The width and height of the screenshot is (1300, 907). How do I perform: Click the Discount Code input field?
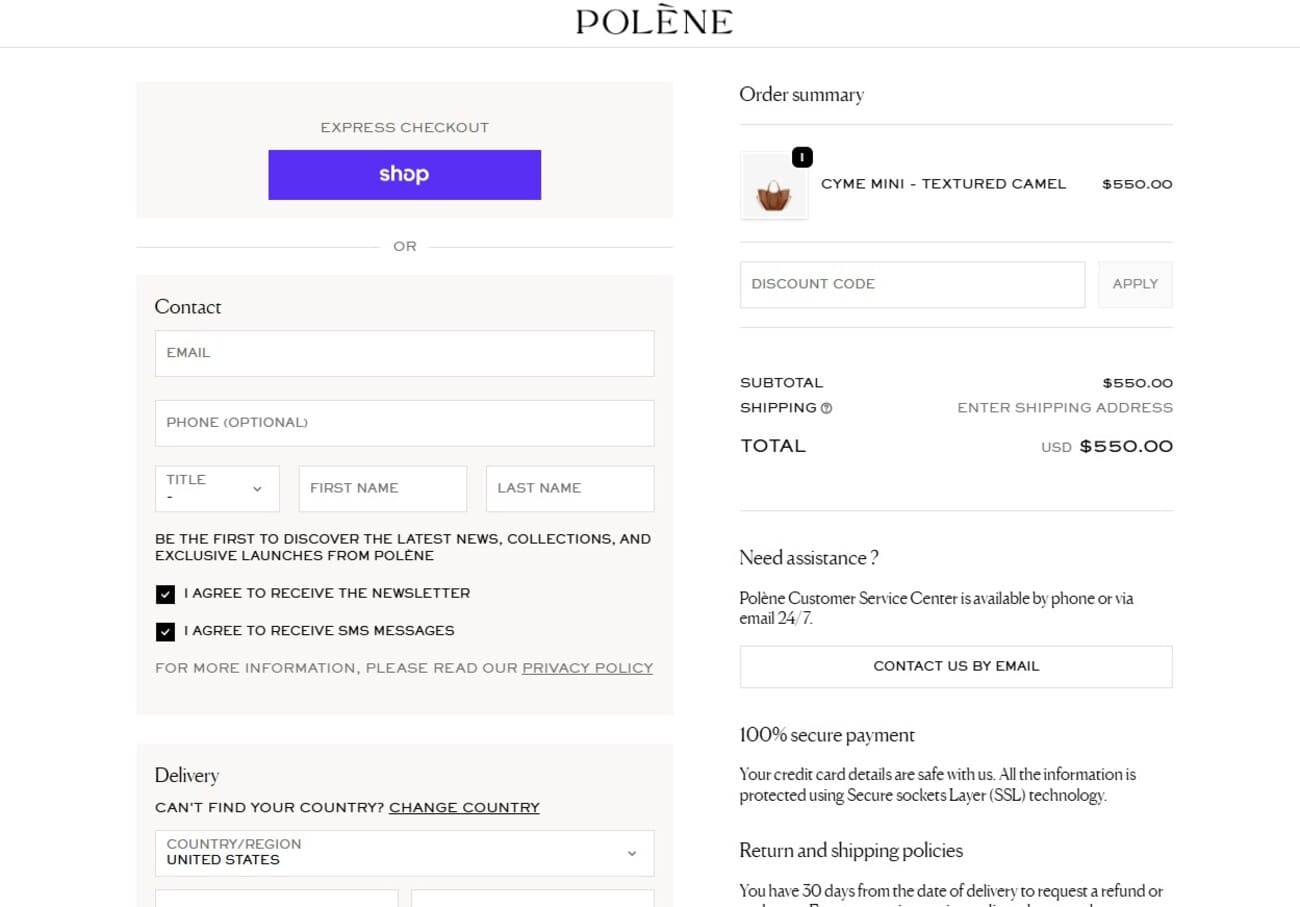[x=912, y=284]
